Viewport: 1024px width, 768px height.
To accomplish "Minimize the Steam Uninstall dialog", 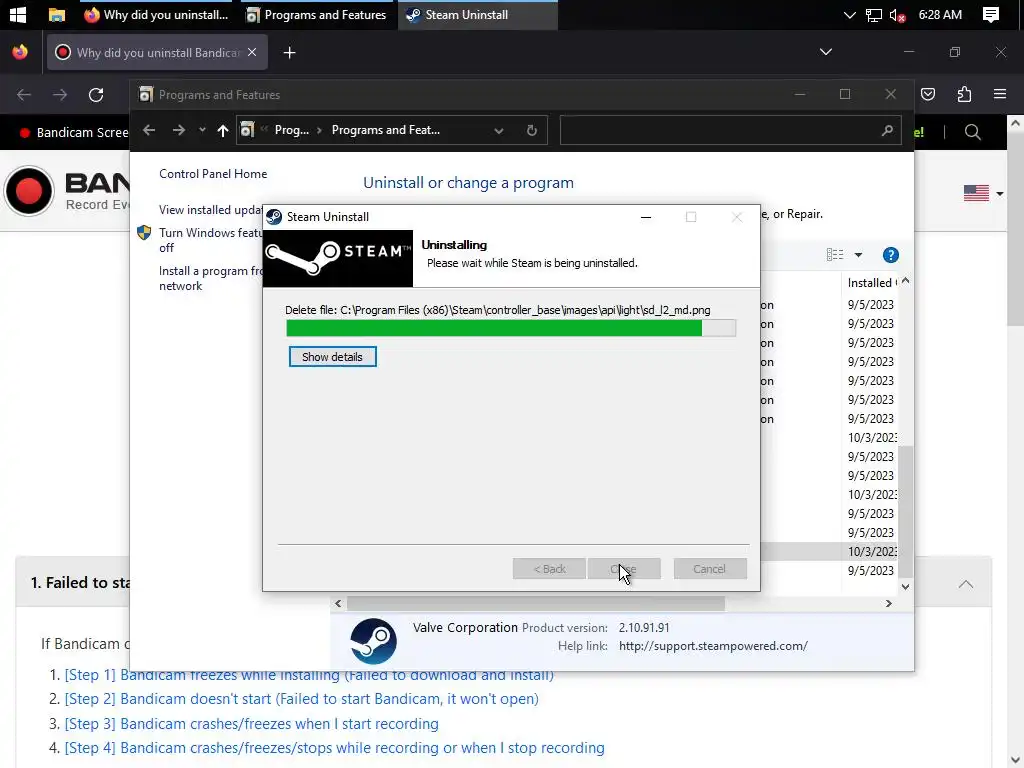I will (646, 217).
